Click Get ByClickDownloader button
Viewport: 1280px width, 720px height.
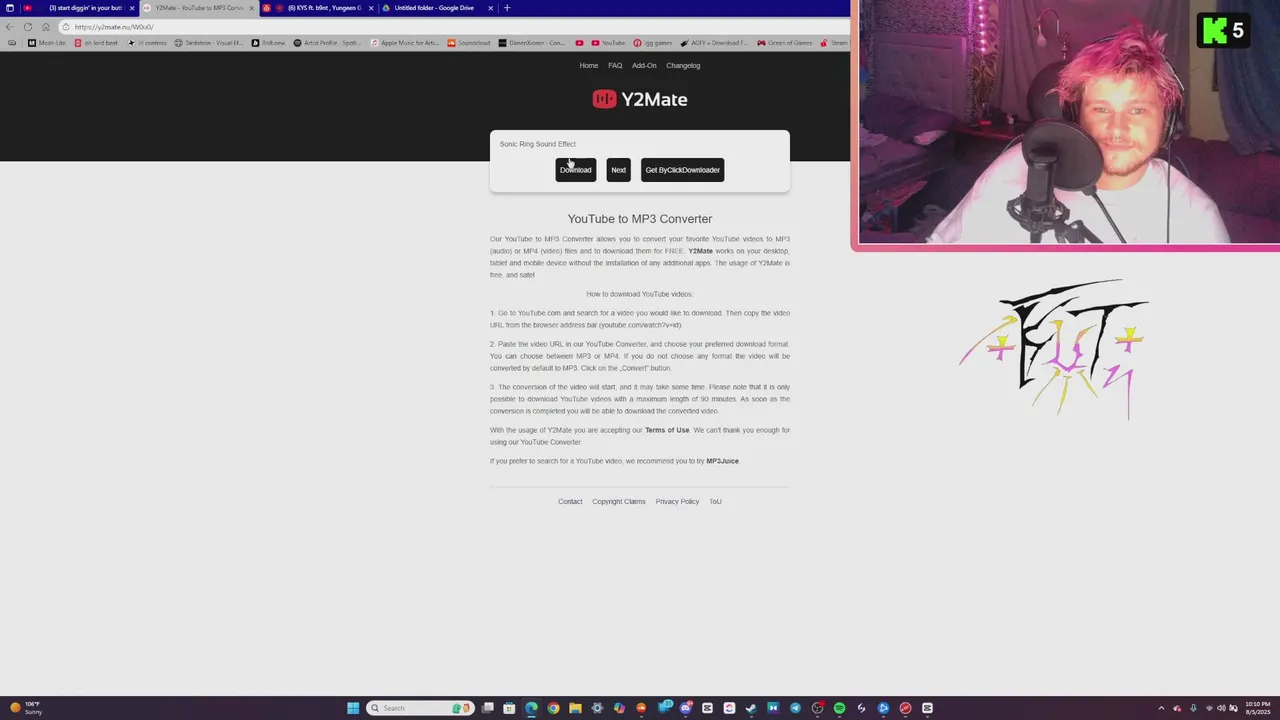pos(683,170)
